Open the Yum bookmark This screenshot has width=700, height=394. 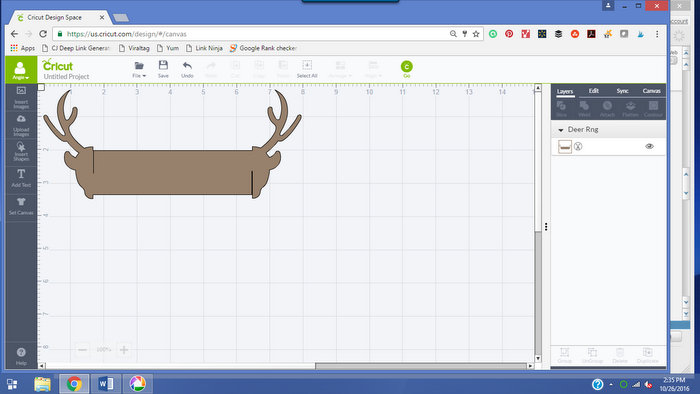[x=168, y=48]
